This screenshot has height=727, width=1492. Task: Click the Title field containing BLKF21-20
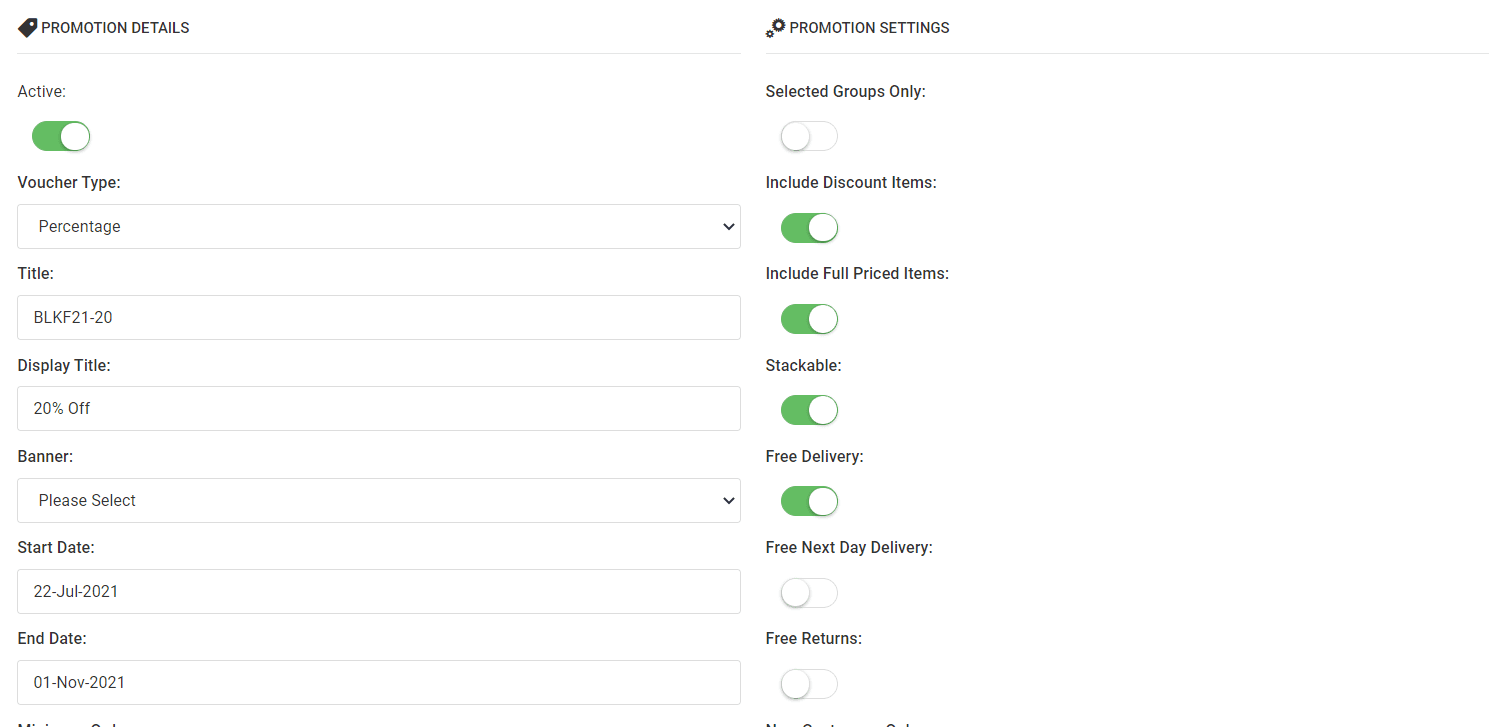pos(379,318)
